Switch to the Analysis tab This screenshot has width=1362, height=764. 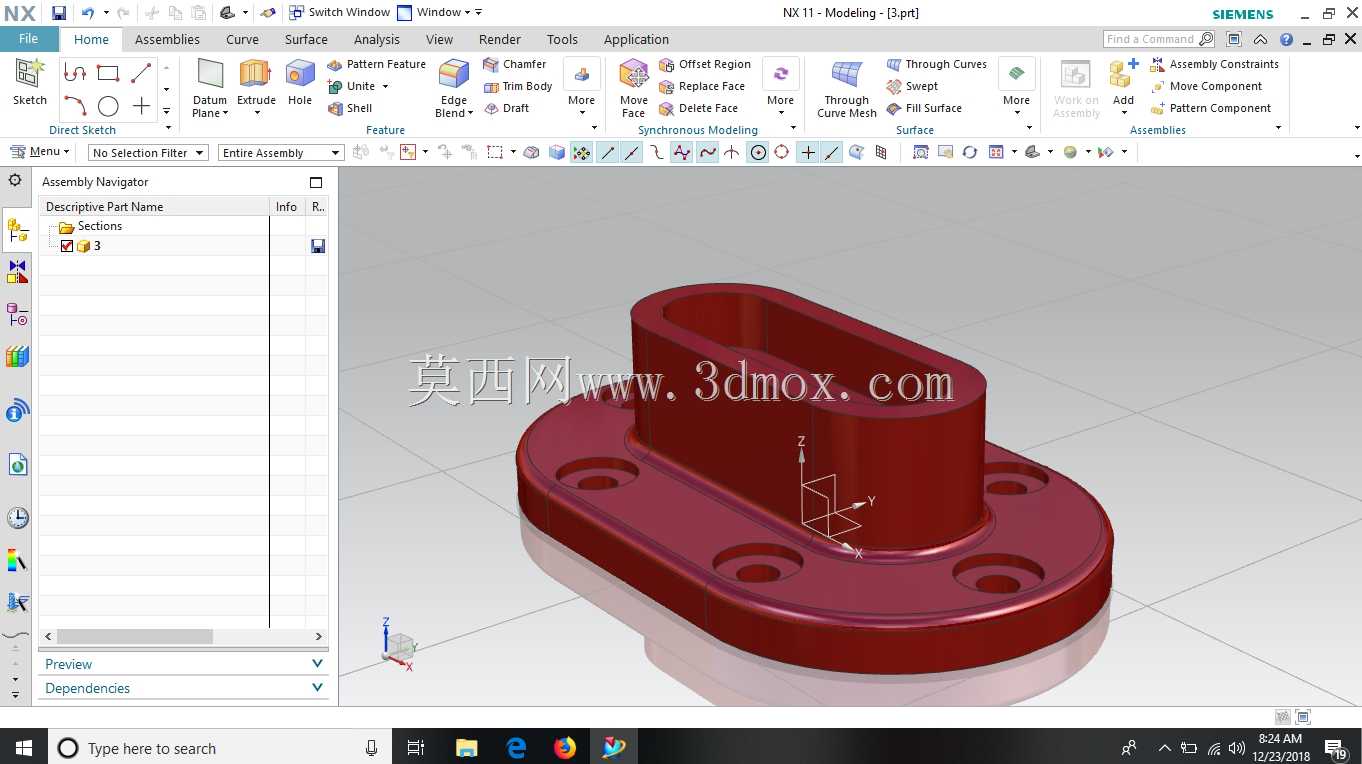coord(377,39)
